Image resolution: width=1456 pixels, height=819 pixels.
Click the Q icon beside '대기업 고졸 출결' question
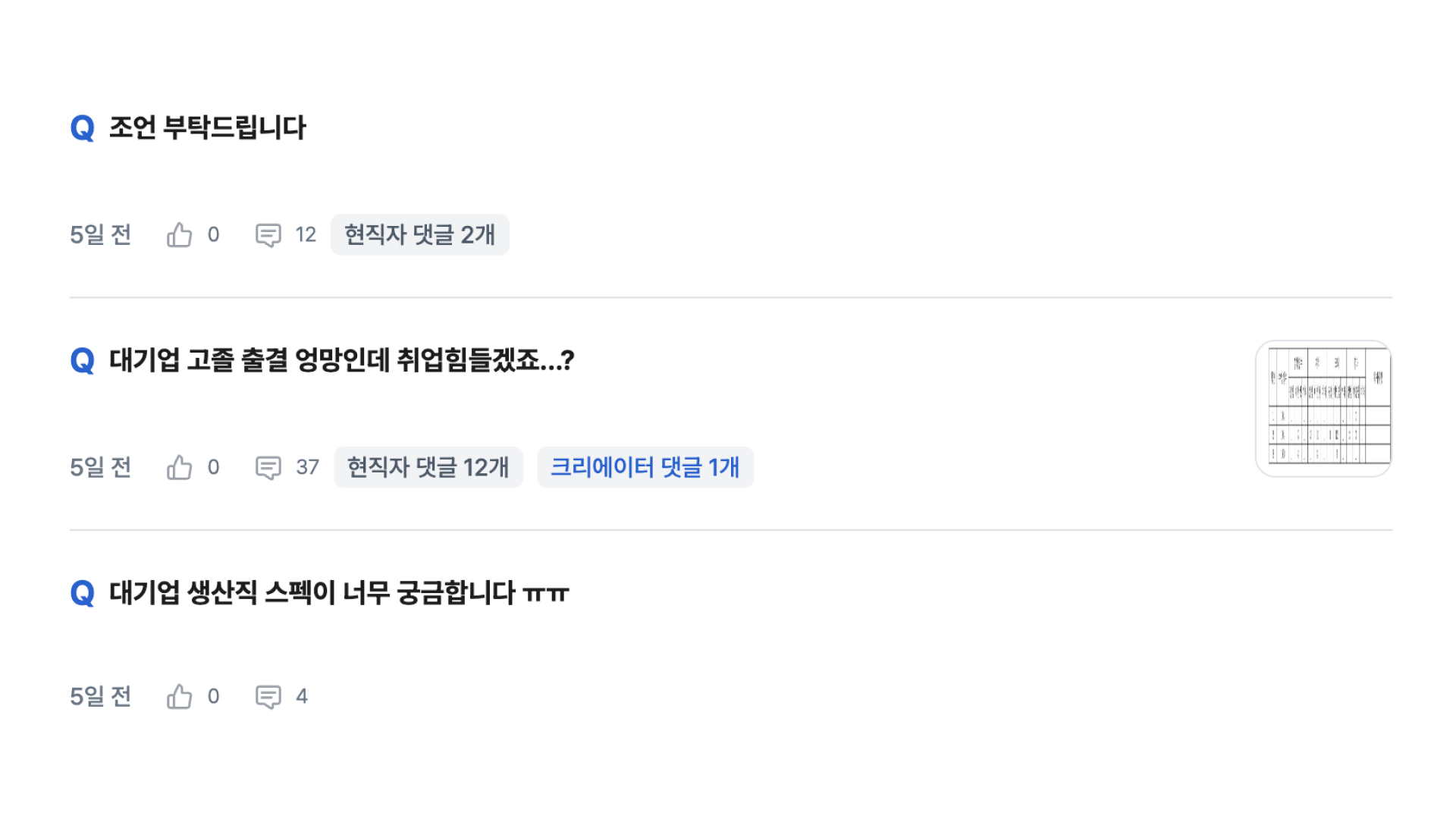pyautogui.click(x=83, y=360)
